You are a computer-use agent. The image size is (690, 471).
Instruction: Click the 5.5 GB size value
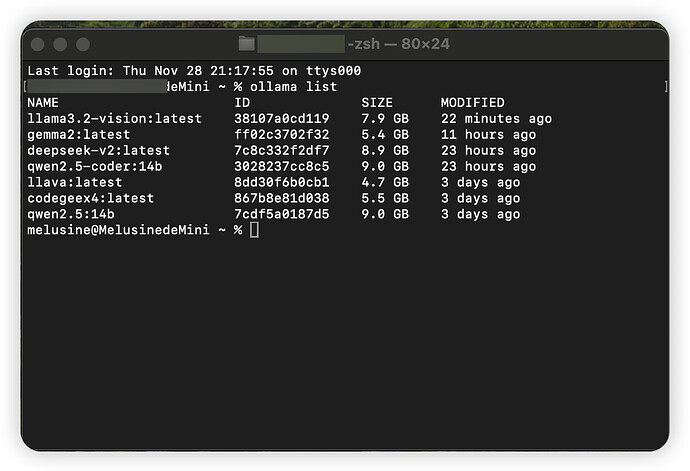(385, 198)
